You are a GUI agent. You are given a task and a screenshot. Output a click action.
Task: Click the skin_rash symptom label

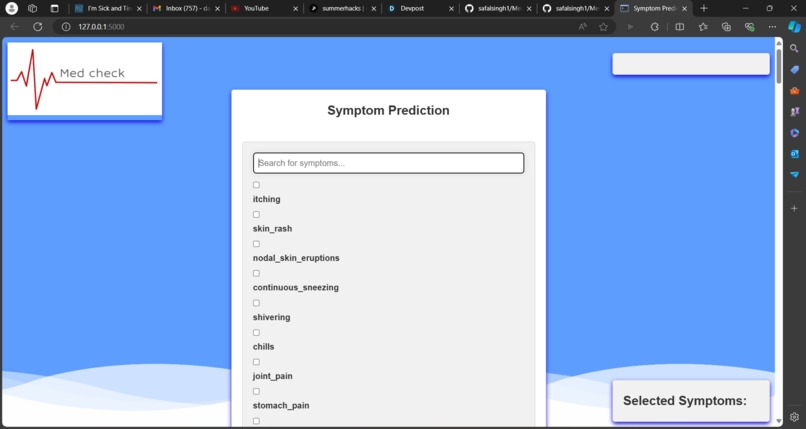tap(272, 229)
